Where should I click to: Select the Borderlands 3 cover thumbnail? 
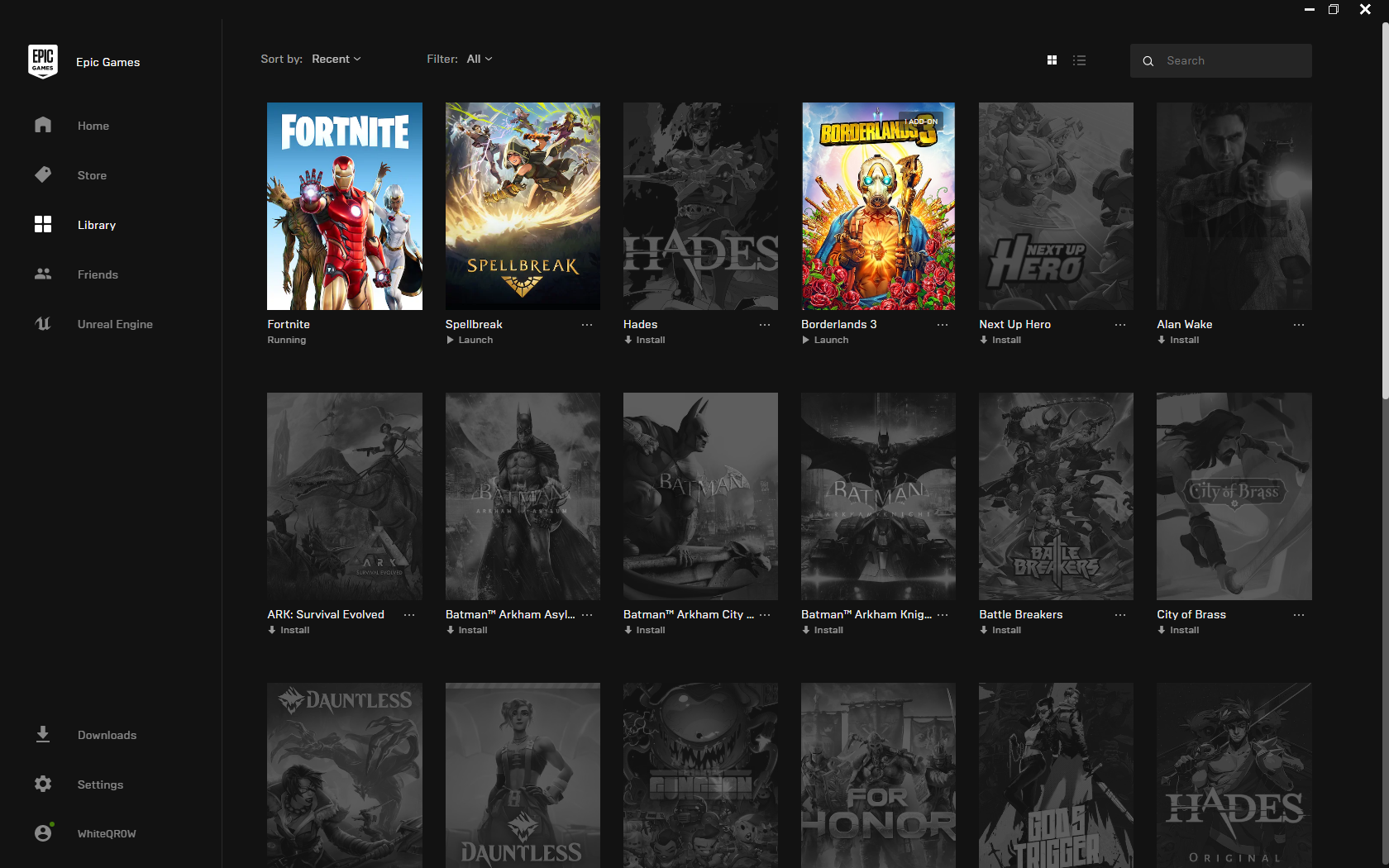(878, 206)
